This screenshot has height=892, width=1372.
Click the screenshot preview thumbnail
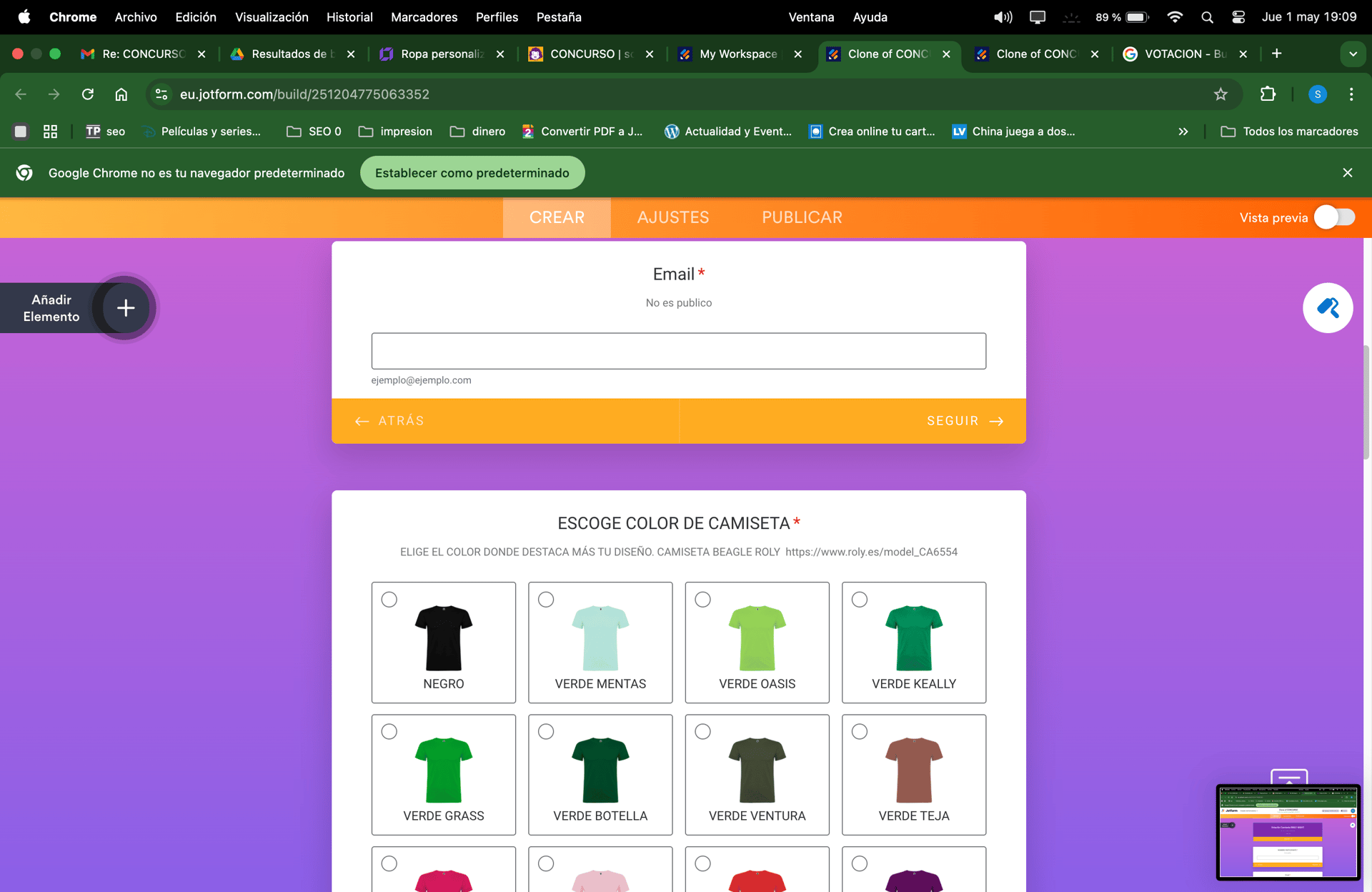1288,832
